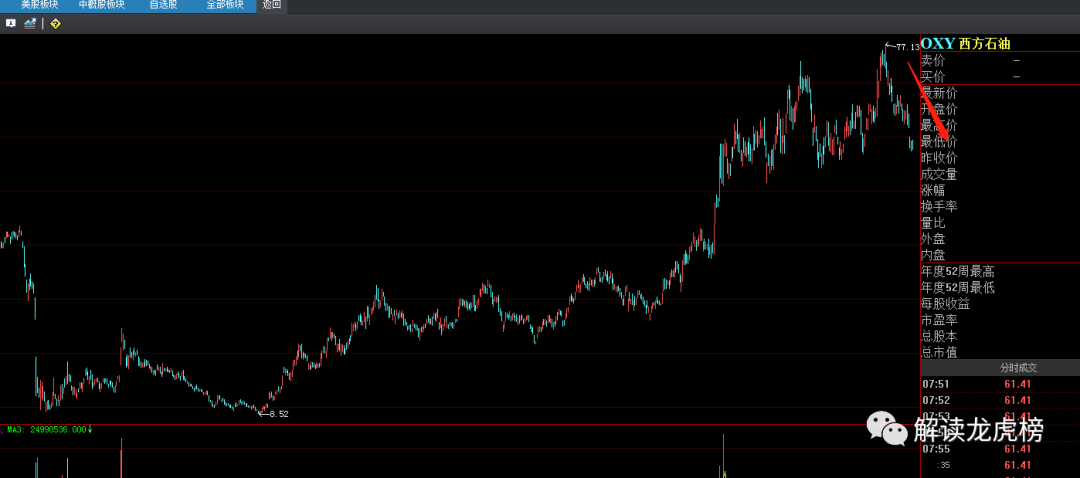Click the 总股本 label
The image size is (1080, 478).
click(939, 336)
